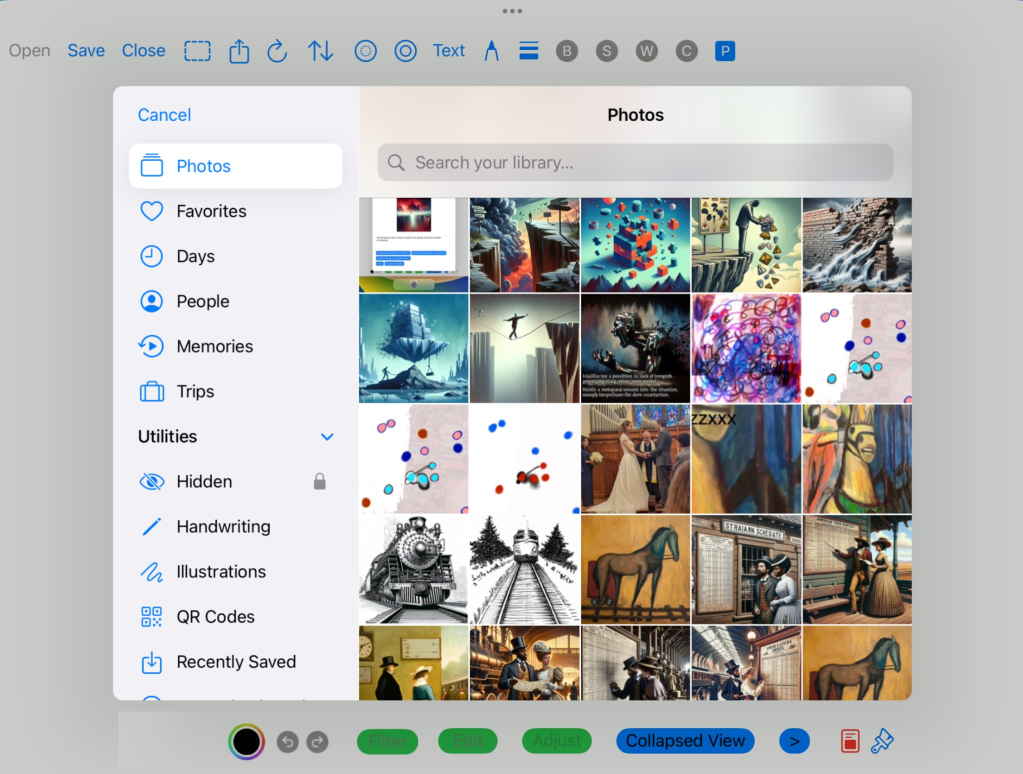The width and height of the screenshot is (1023, 774).
Task: Toggle the gray B circle button
Action: [x=567, y=51]
